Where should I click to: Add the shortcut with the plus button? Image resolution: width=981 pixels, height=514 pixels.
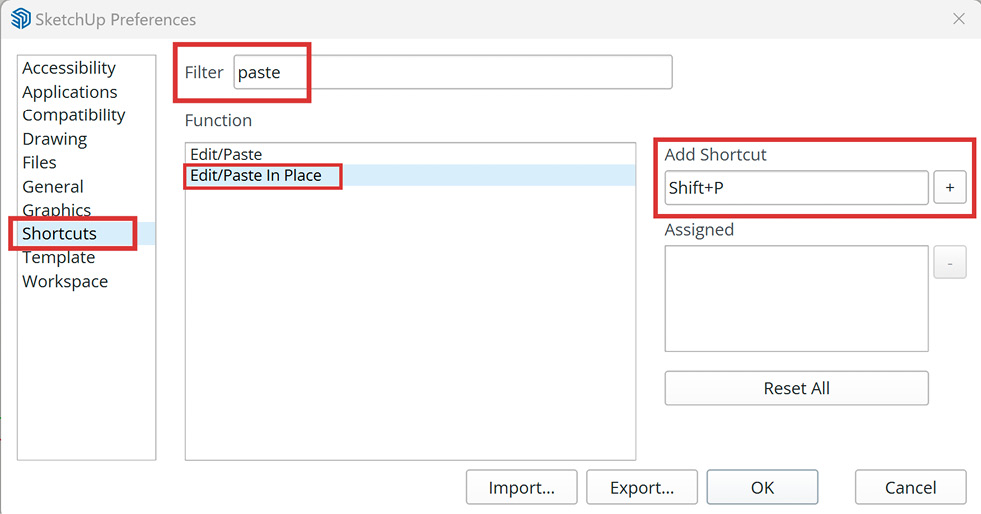click(x=950, y=188)
